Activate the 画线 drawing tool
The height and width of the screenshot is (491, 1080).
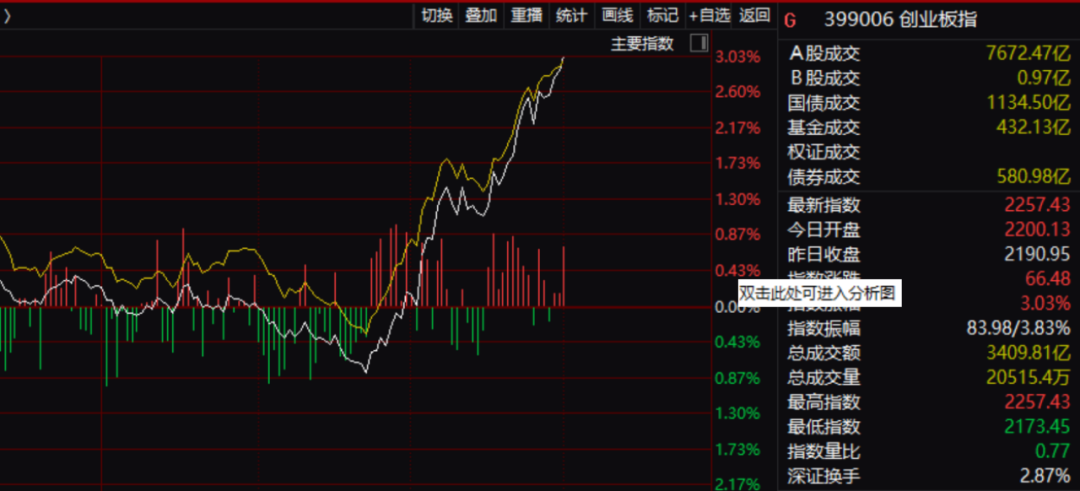[x=617, y=15]
